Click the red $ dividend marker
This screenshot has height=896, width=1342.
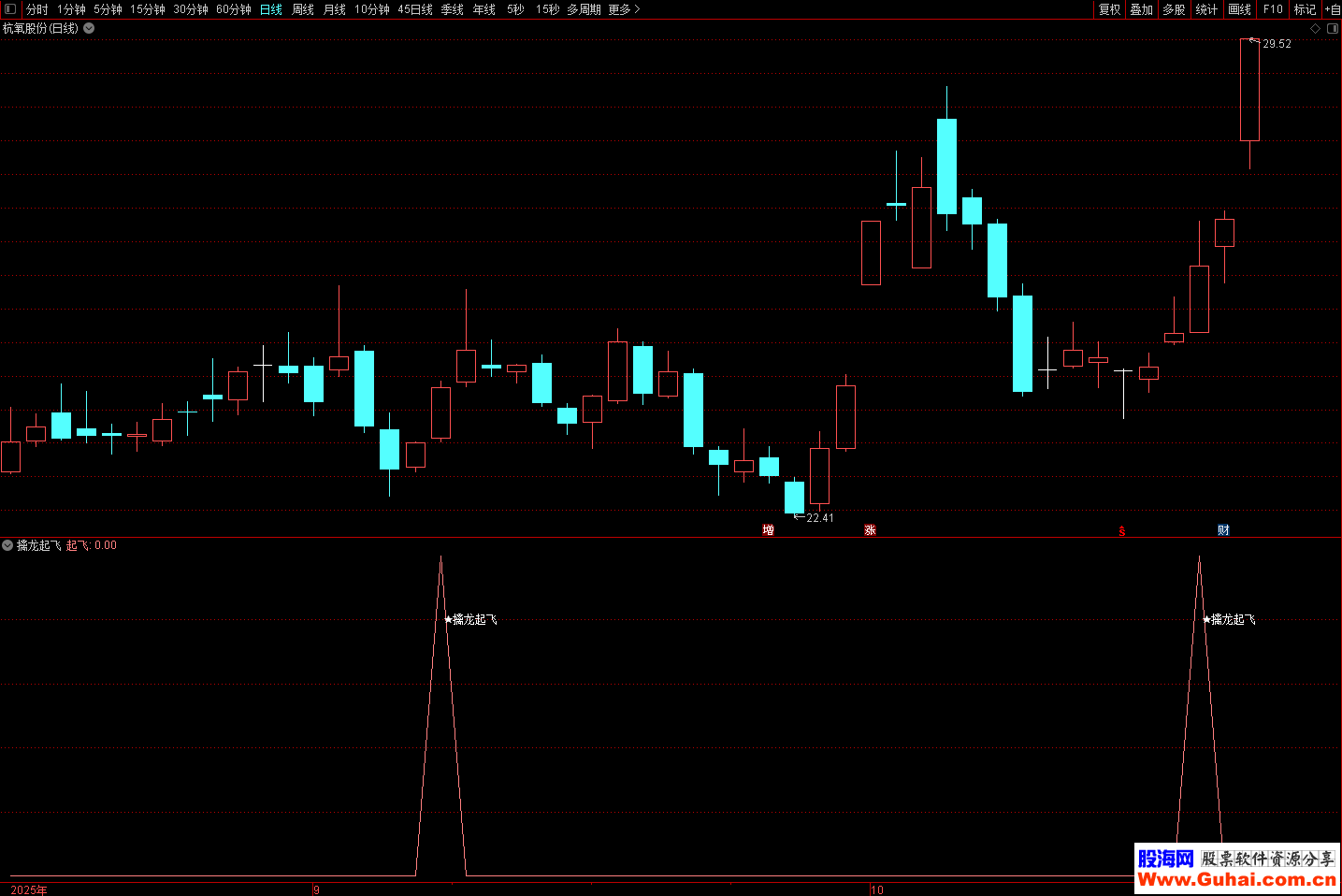pos(1122,531)
